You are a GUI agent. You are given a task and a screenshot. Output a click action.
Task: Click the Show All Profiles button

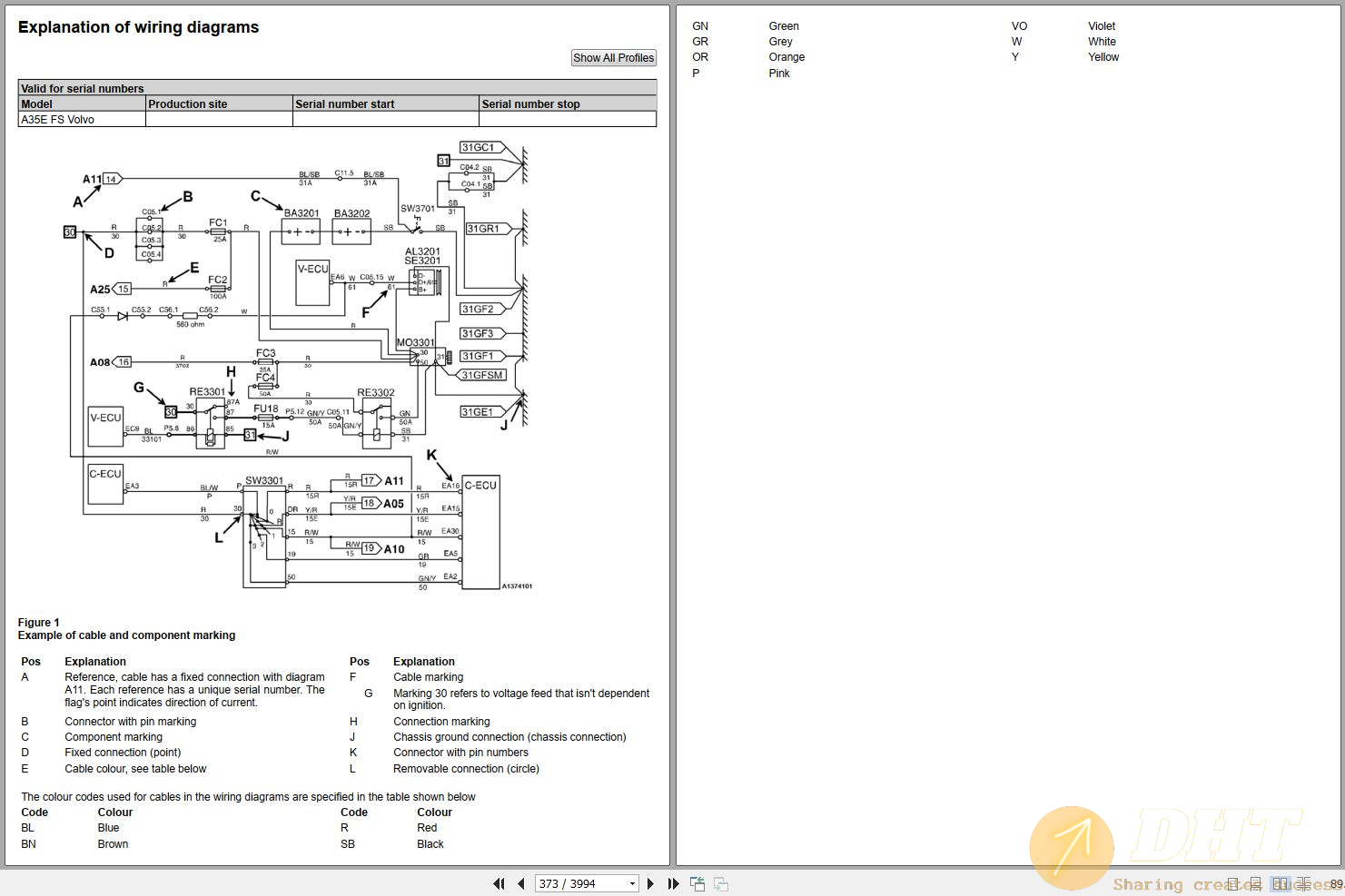(x=614, y=58)
